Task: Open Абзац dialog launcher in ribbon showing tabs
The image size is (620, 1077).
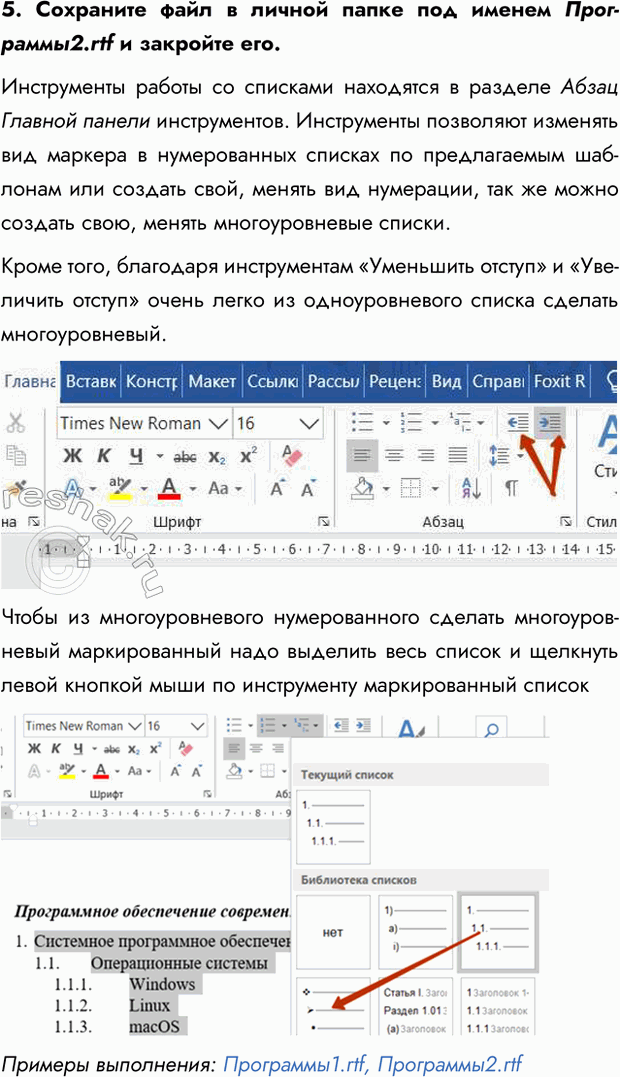Action: click(x=566, y=522)
